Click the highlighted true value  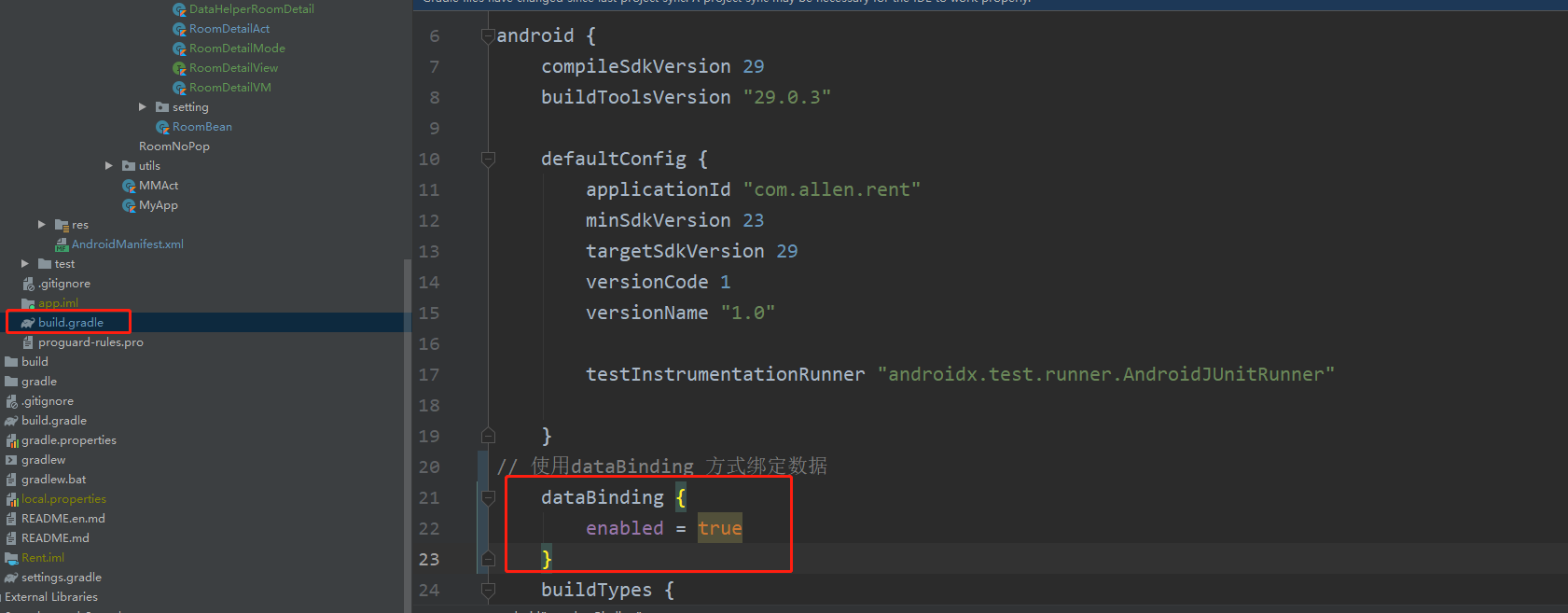point(720,529)
